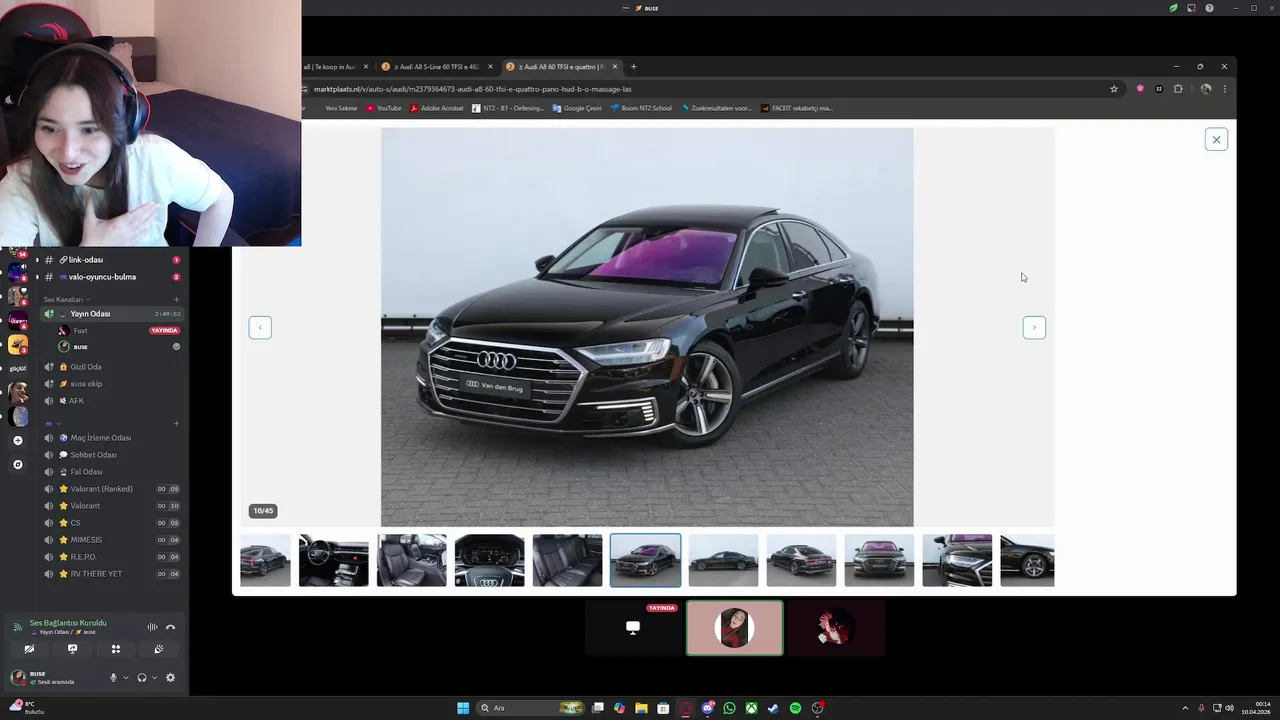
Task: Deafen headphones in Discord user panel
Action: 141,677
